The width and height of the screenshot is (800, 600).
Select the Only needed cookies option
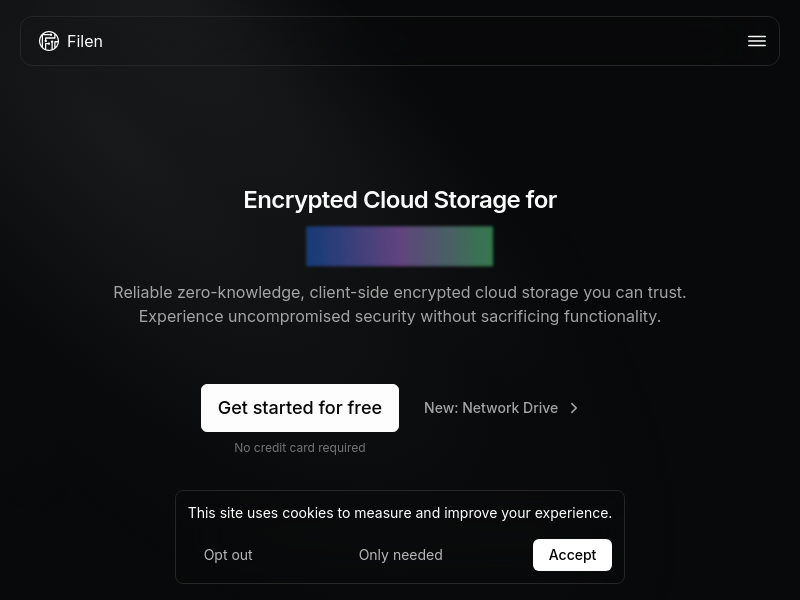point(401,555)
